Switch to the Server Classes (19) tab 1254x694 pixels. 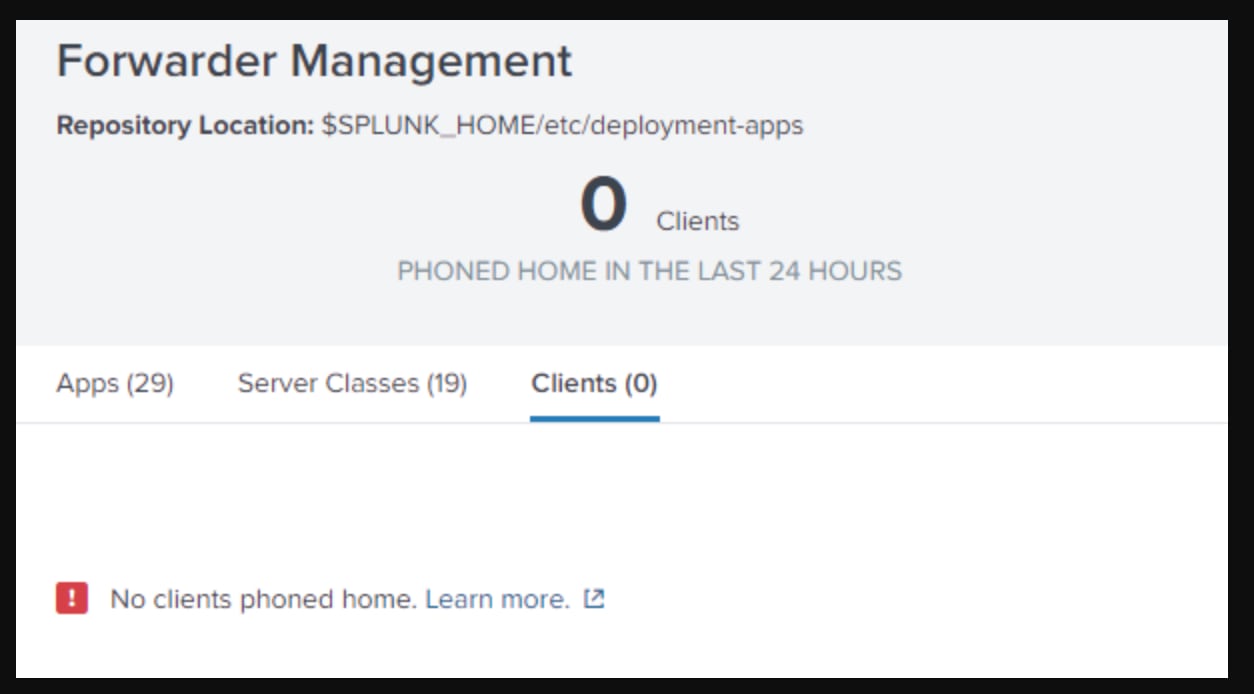[x=352, y=383]
